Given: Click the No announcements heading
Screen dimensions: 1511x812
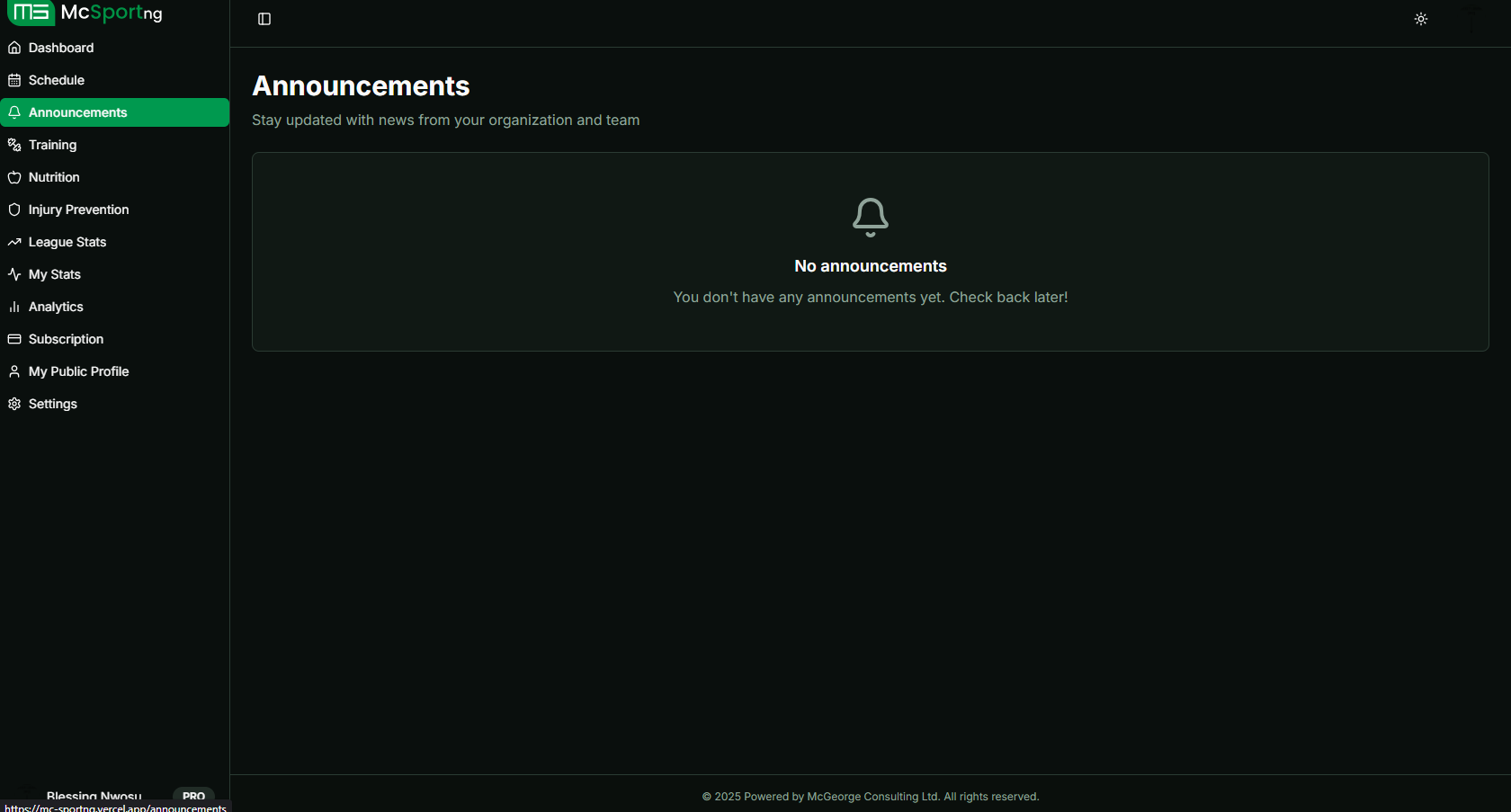Looking at the screenshot, I should tap(870, 266).
